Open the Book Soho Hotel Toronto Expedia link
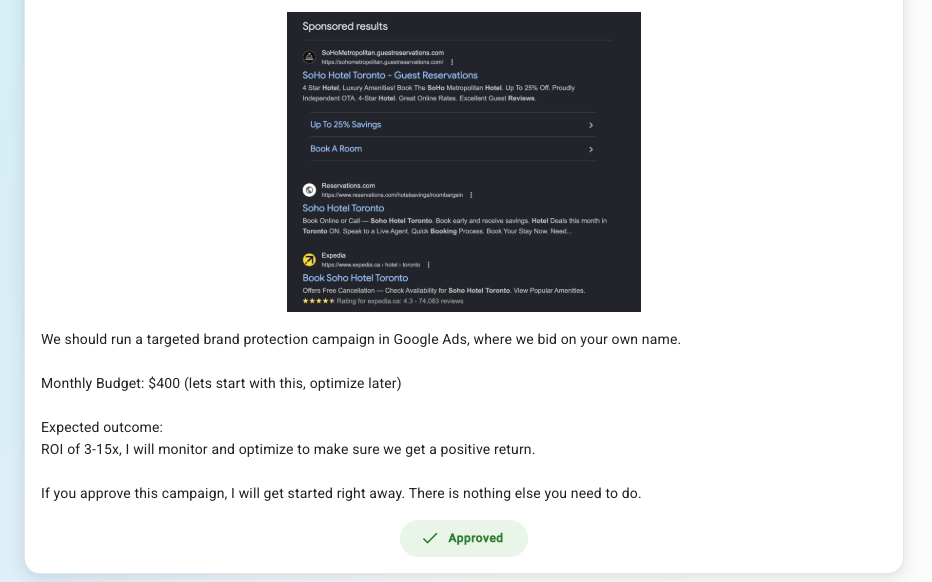Viewport: 932px width, 582px height. point(355,278)
